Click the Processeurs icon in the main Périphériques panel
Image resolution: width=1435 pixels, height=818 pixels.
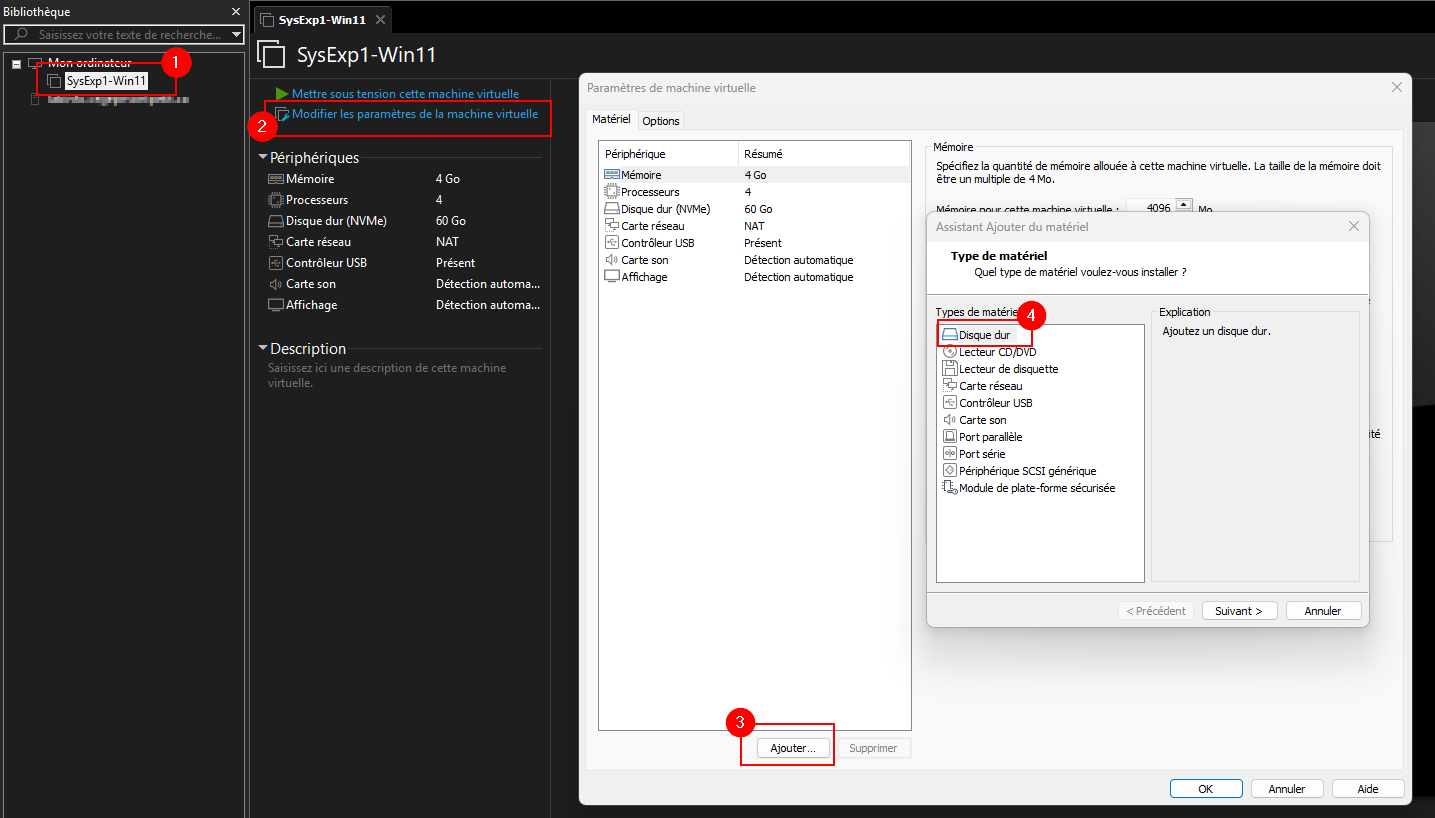point(276,200)
